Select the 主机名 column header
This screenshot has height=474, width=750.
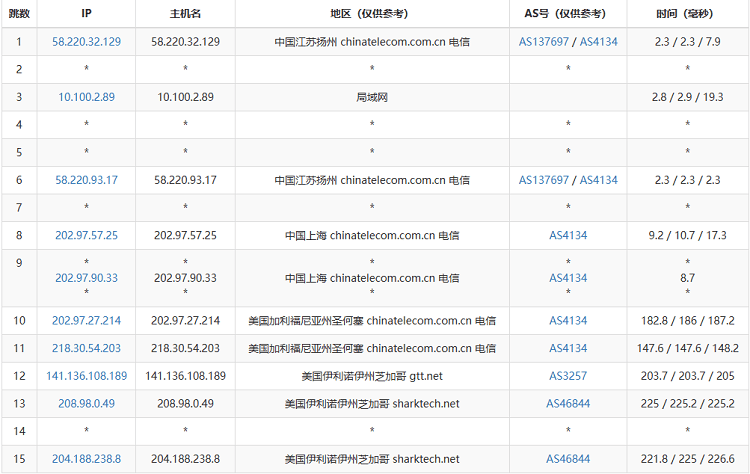click(x=185, y=13)
